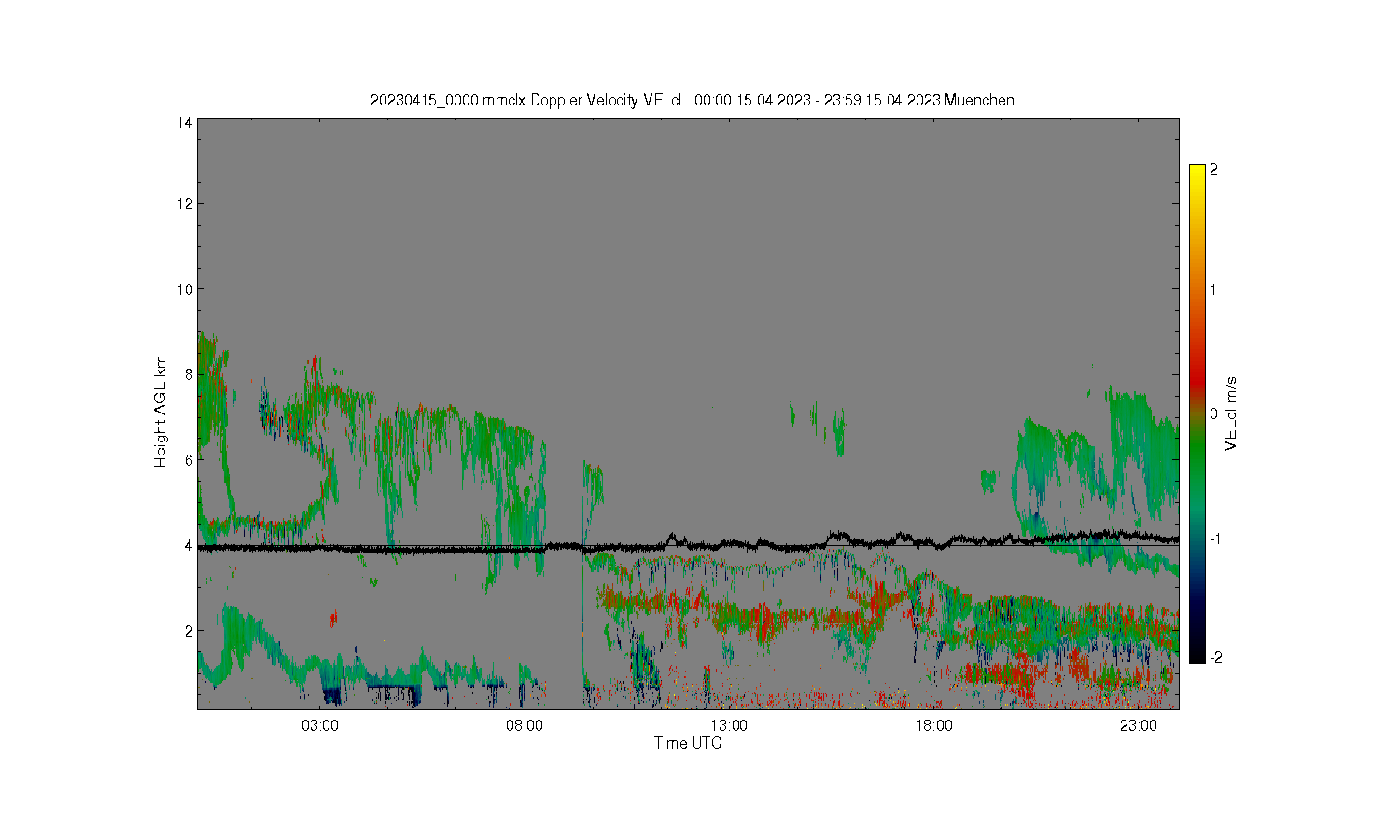
Task: Click the '1' colorbar tick label
Action: 1213,289
